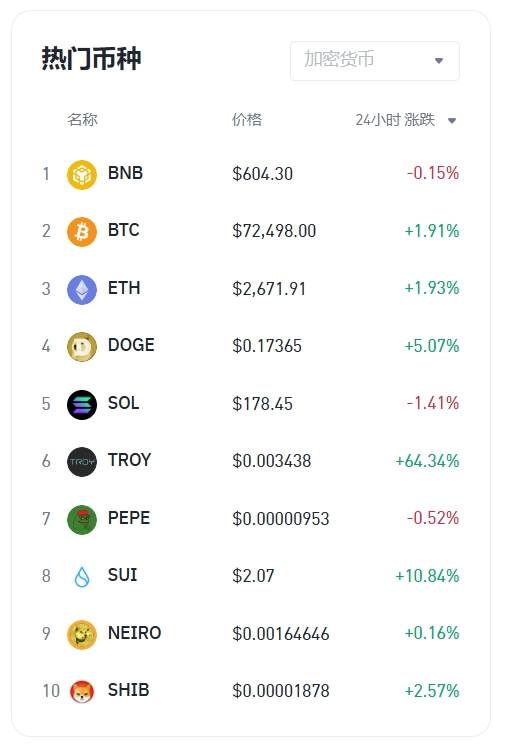
Task: Select the Ethereum ETH diamond icon
Action: (x=82, y=289)
